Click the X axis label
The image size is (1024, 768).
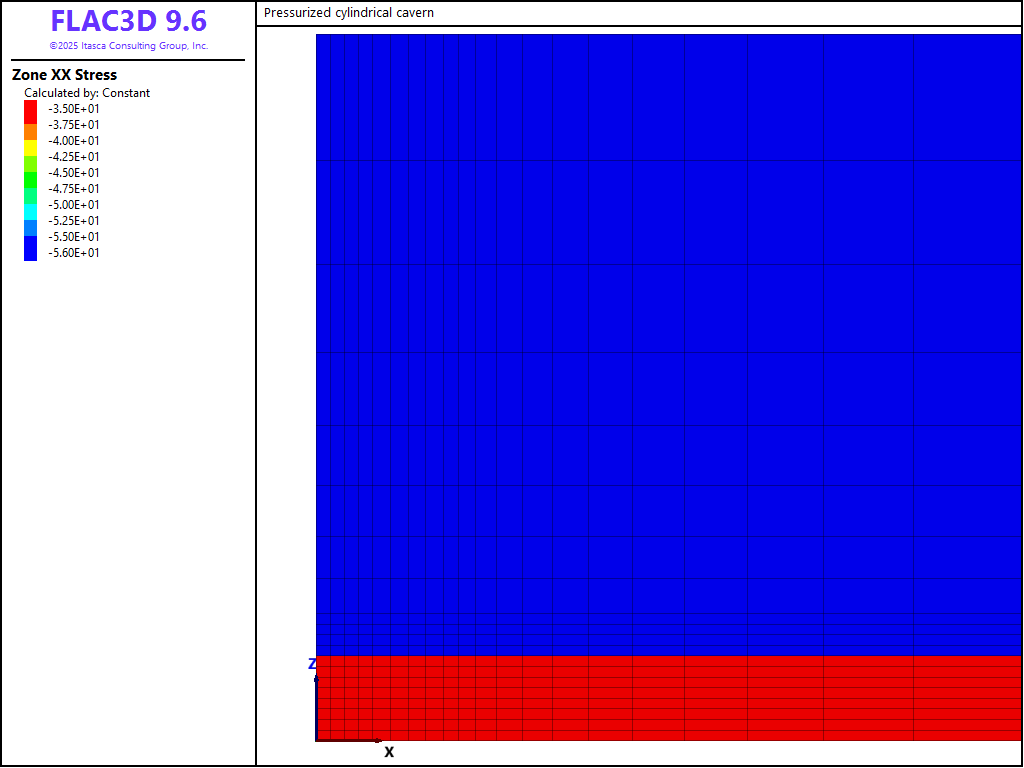[389, 752]
